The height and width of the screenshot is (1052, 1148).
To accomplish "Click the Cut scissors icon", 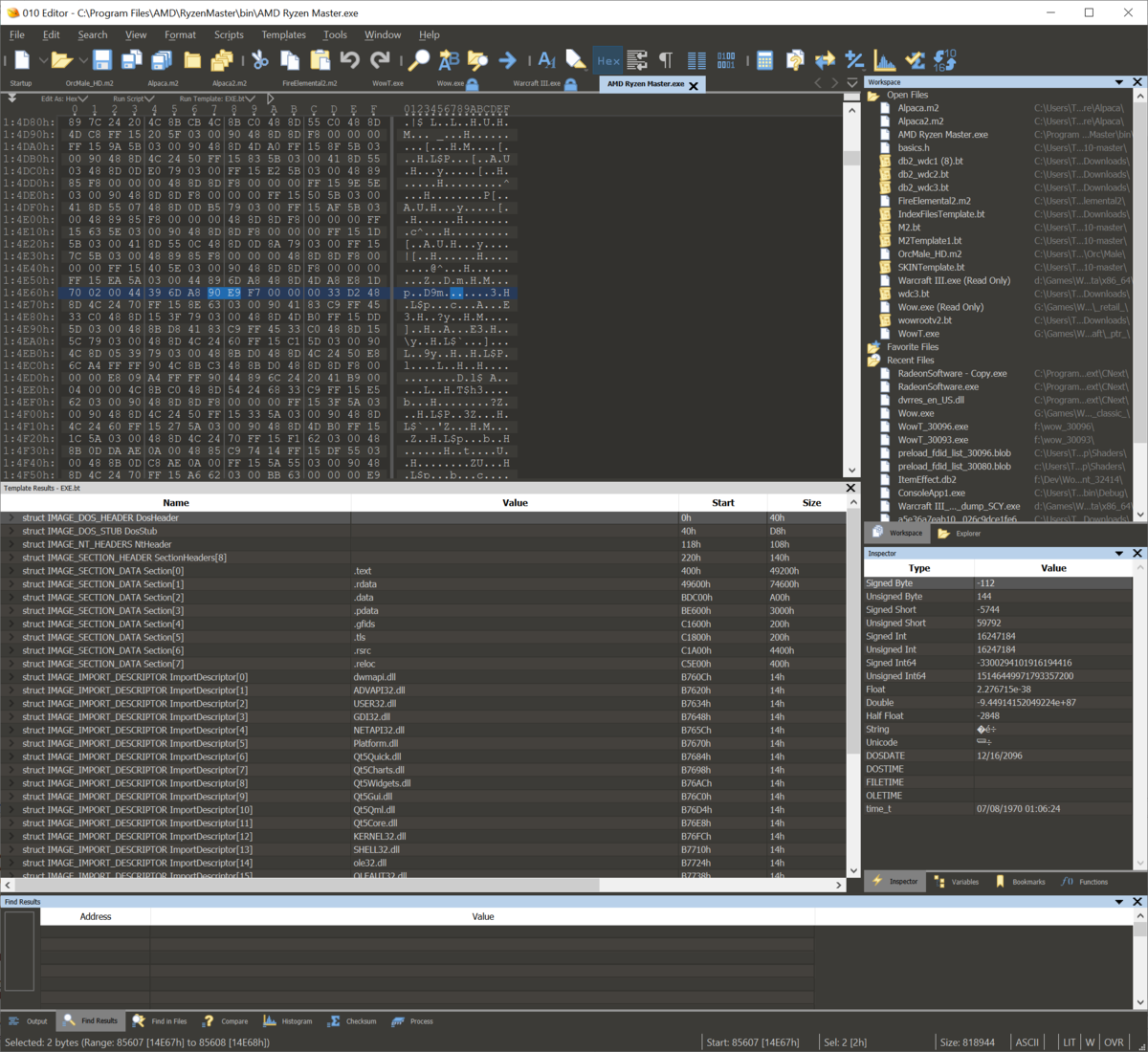I will coord(260,60).
